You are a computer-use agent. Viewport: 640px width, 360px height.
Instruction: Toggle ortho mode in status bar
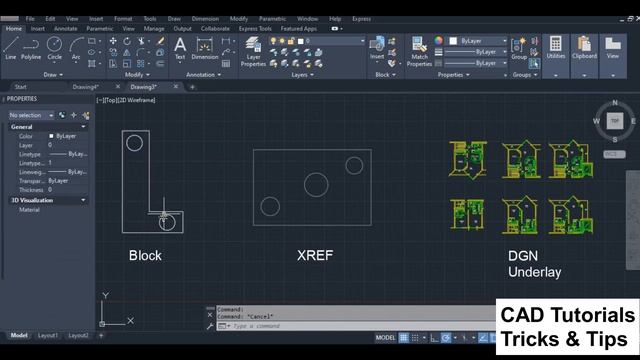coord(434,338)
